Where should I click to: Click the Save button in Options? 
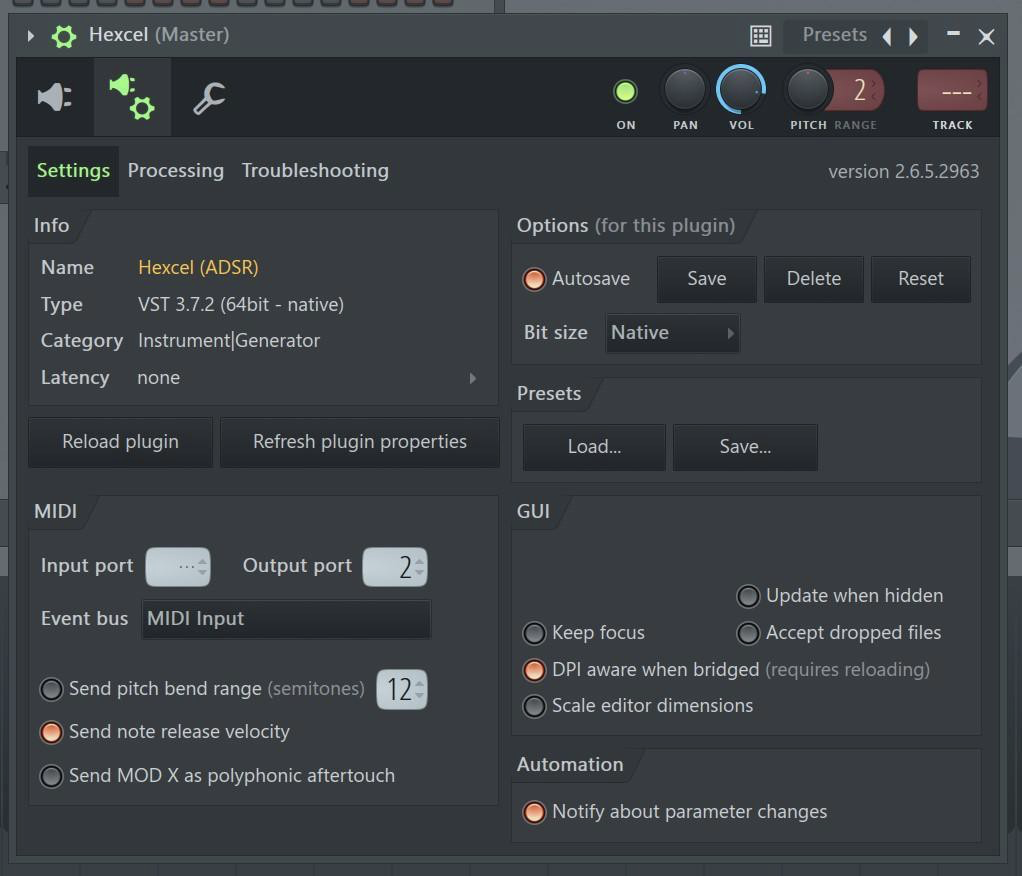pyautogui.click(x=707, y=279)
